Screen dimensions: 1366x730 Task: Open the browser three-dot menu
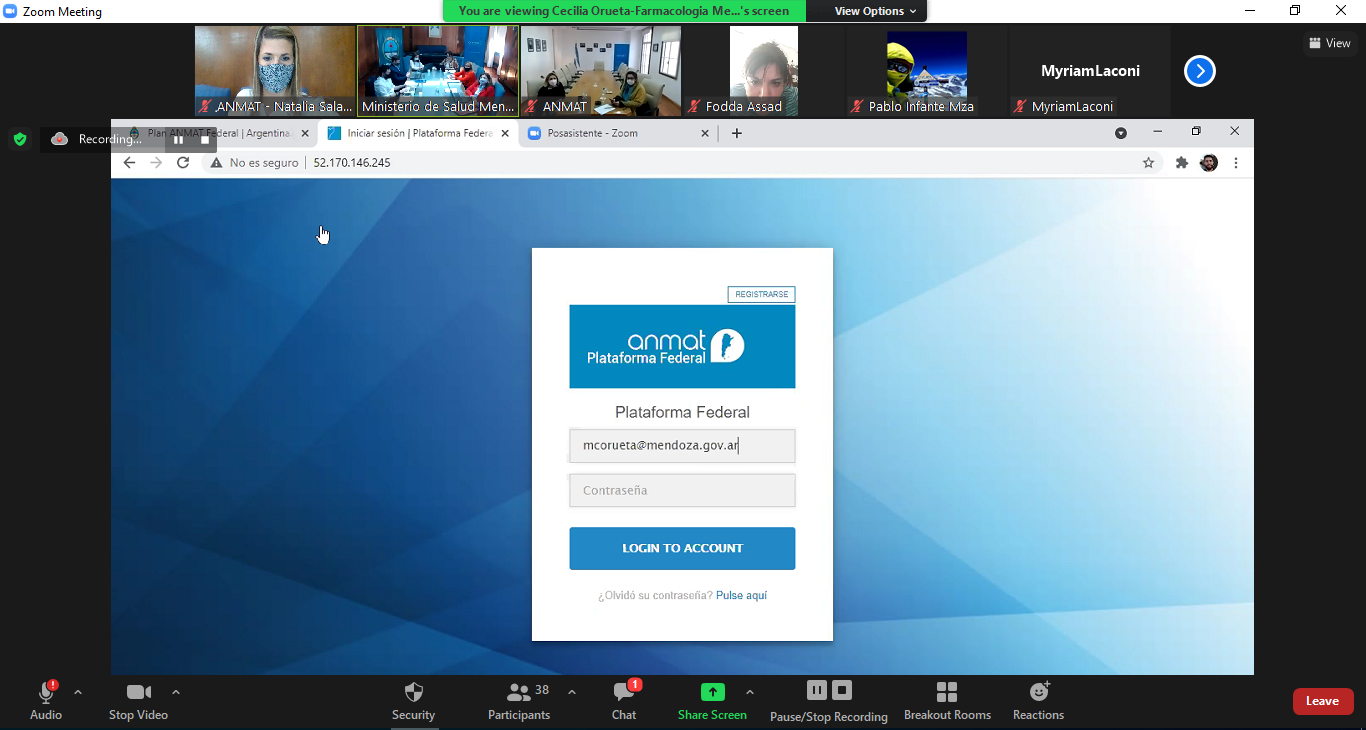click(x=1236, y=162)
